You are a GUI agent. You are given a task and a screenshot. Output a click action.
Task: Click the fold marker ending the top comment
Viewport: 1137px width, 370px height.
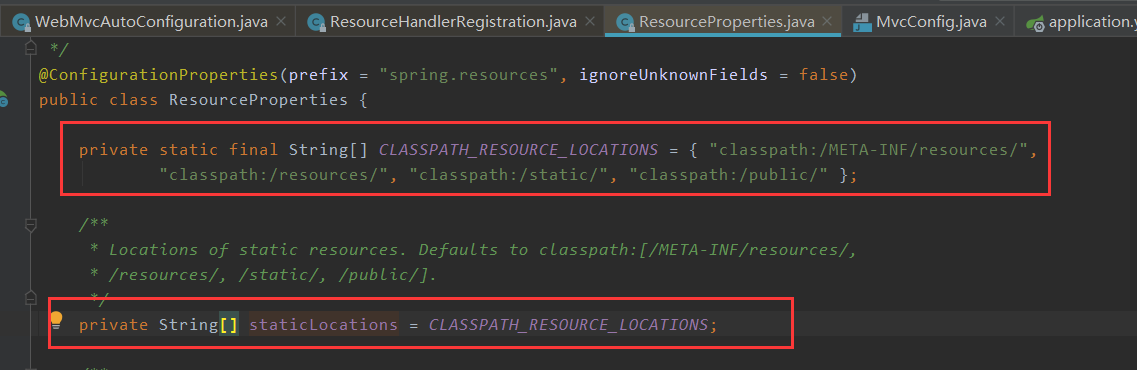[x=30, y=48]
